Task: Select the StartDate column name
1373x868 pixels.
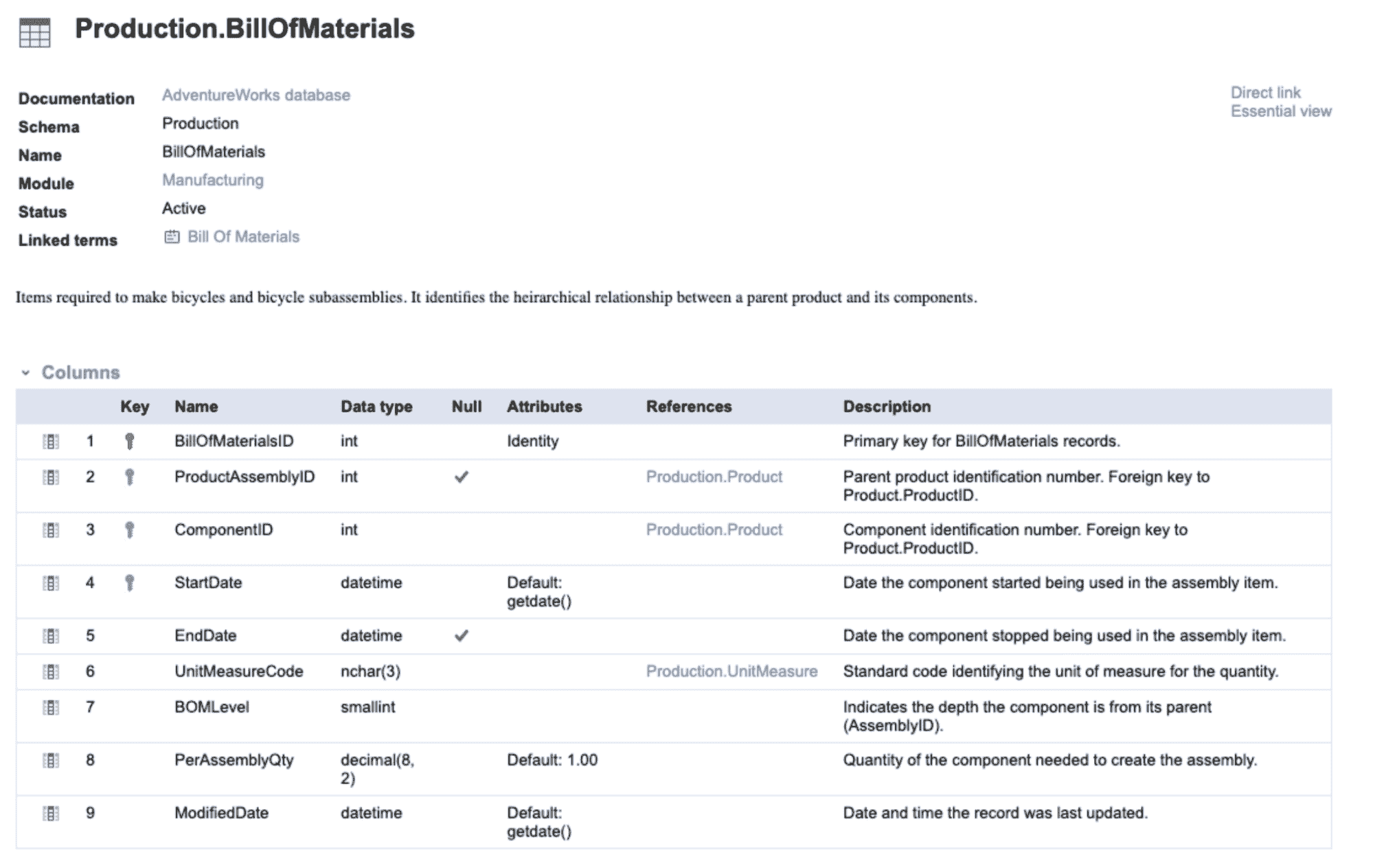Action: click(208, 582)
